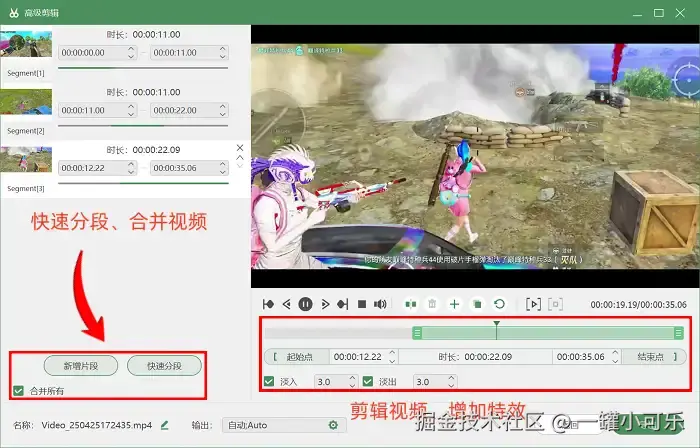Jump to the segment start point
This screenshot has height=448, width=700.
click(268, 304)
